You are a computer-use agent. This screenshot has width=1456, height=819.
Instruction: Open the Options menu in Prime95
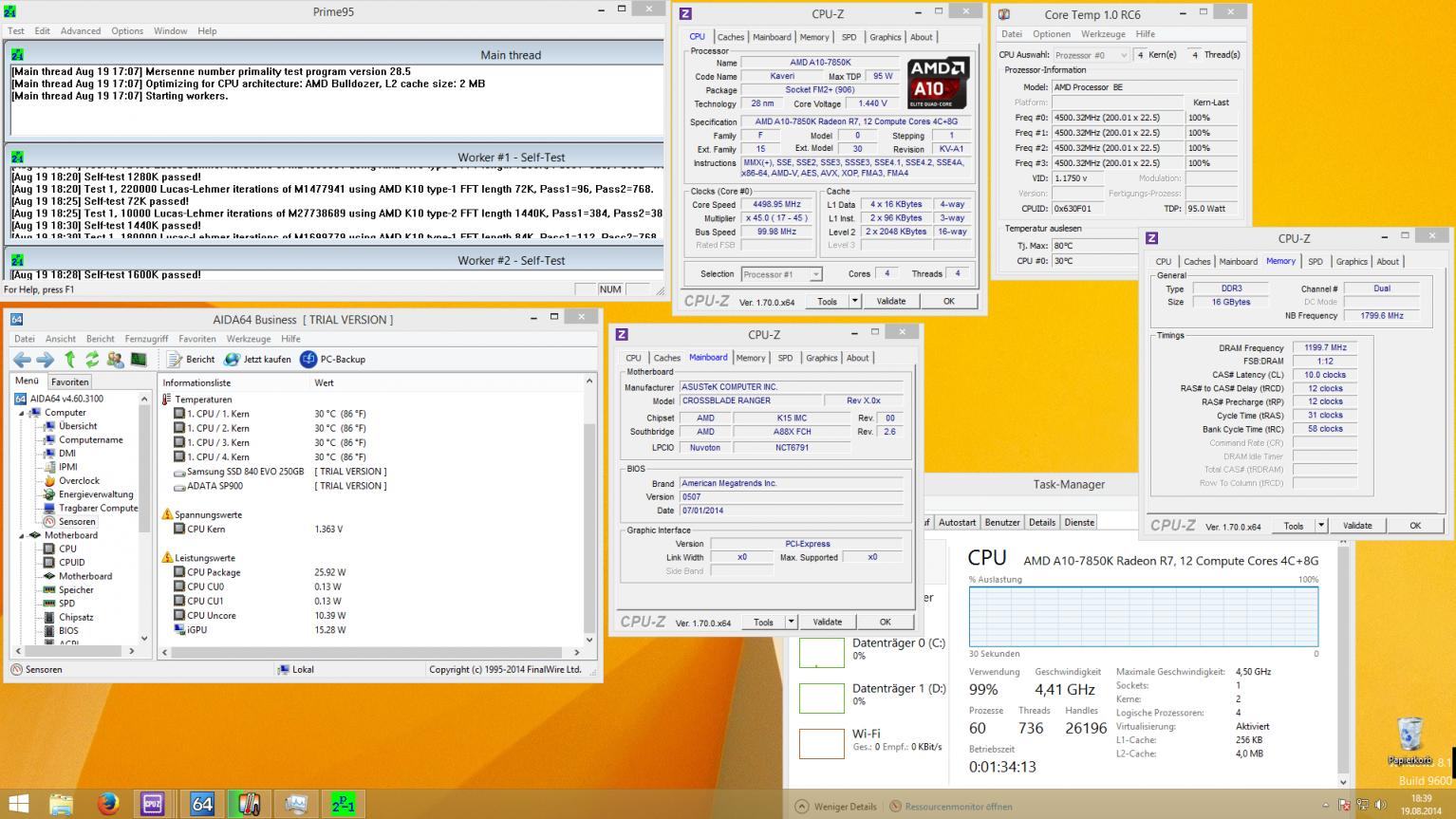coord(127,31)
